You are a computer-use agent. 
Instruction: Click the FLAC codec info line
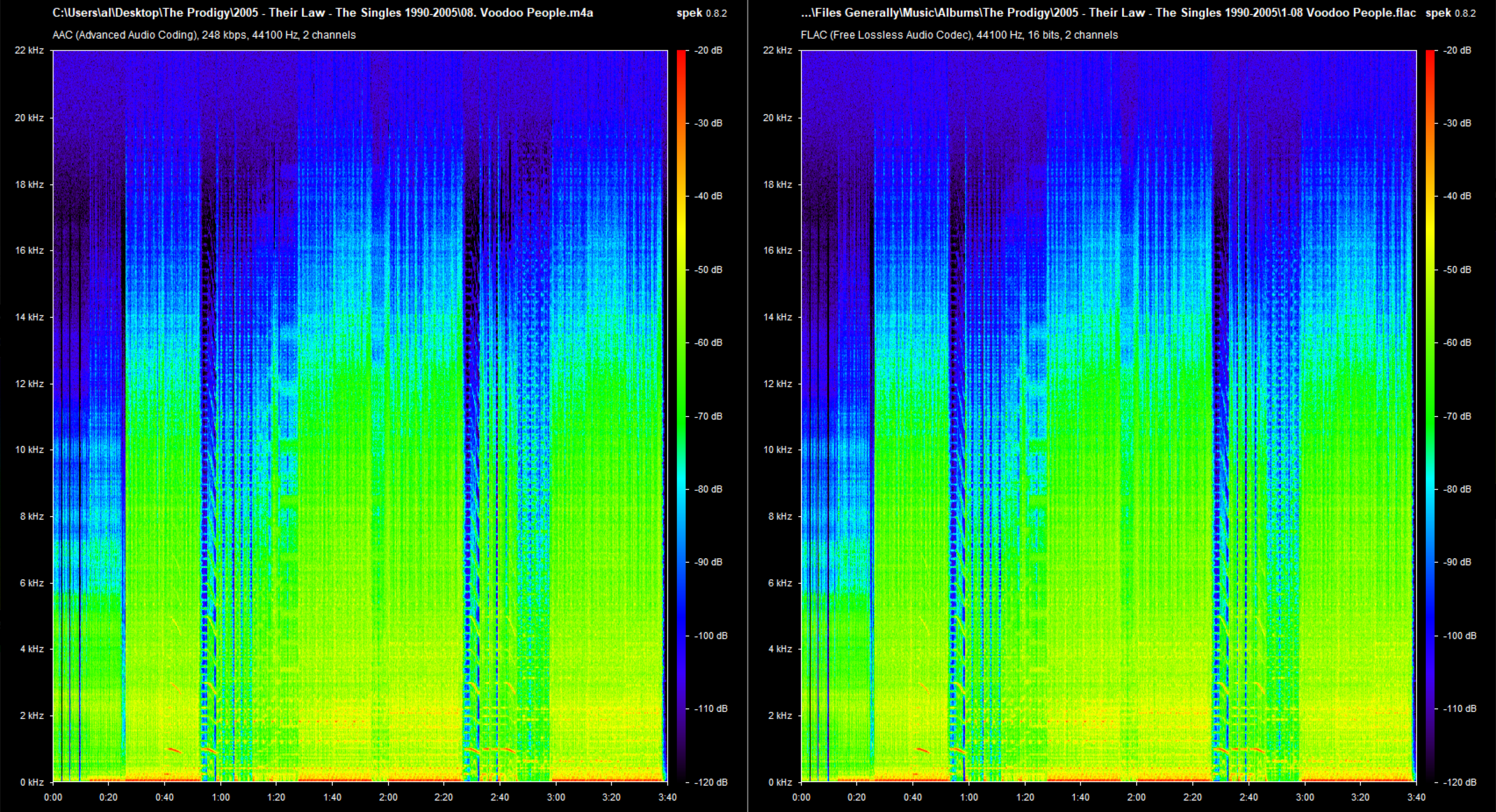coord(959,35)
